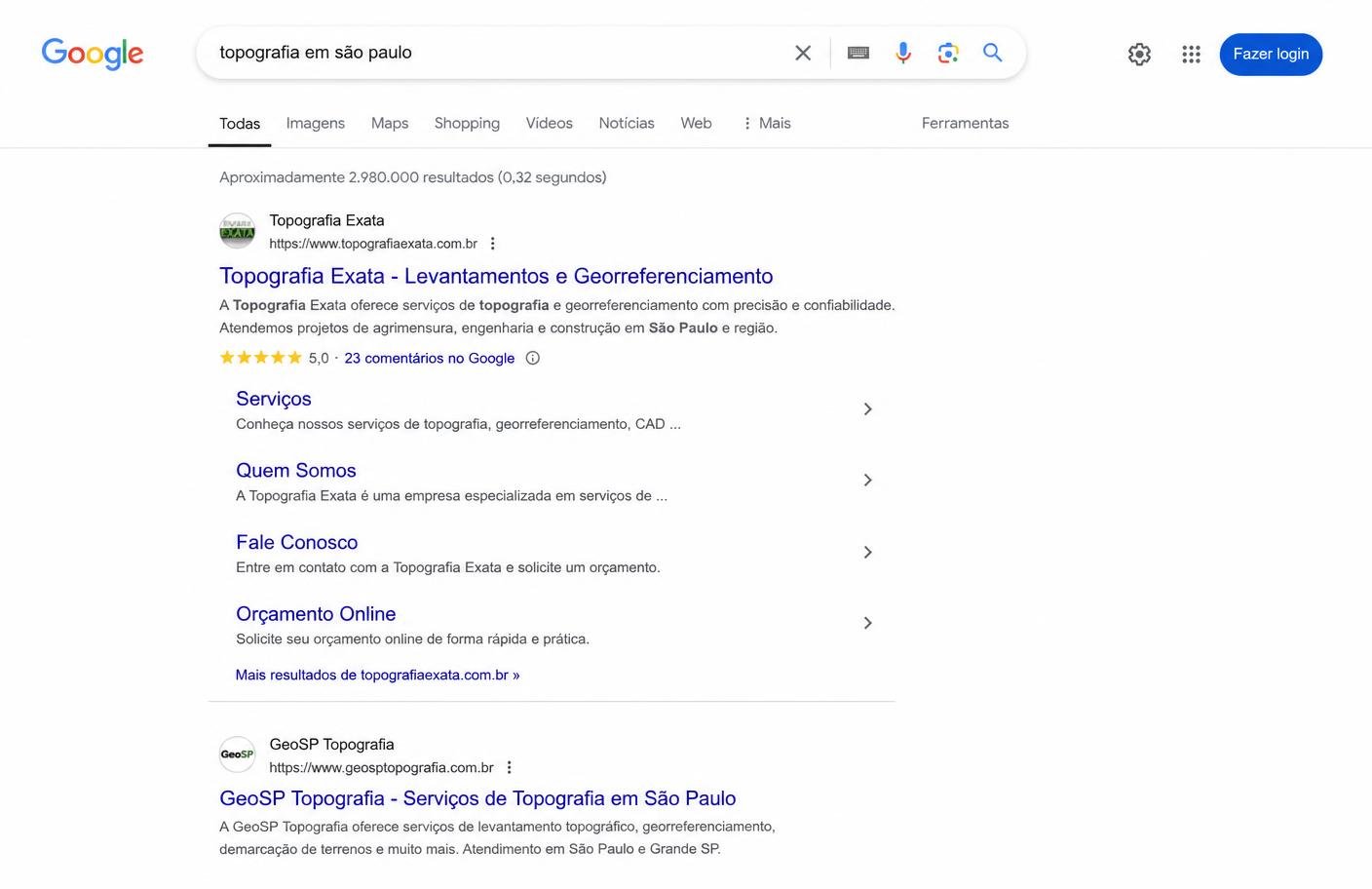Open the Quem Somos sitelink

pos(296,471)
